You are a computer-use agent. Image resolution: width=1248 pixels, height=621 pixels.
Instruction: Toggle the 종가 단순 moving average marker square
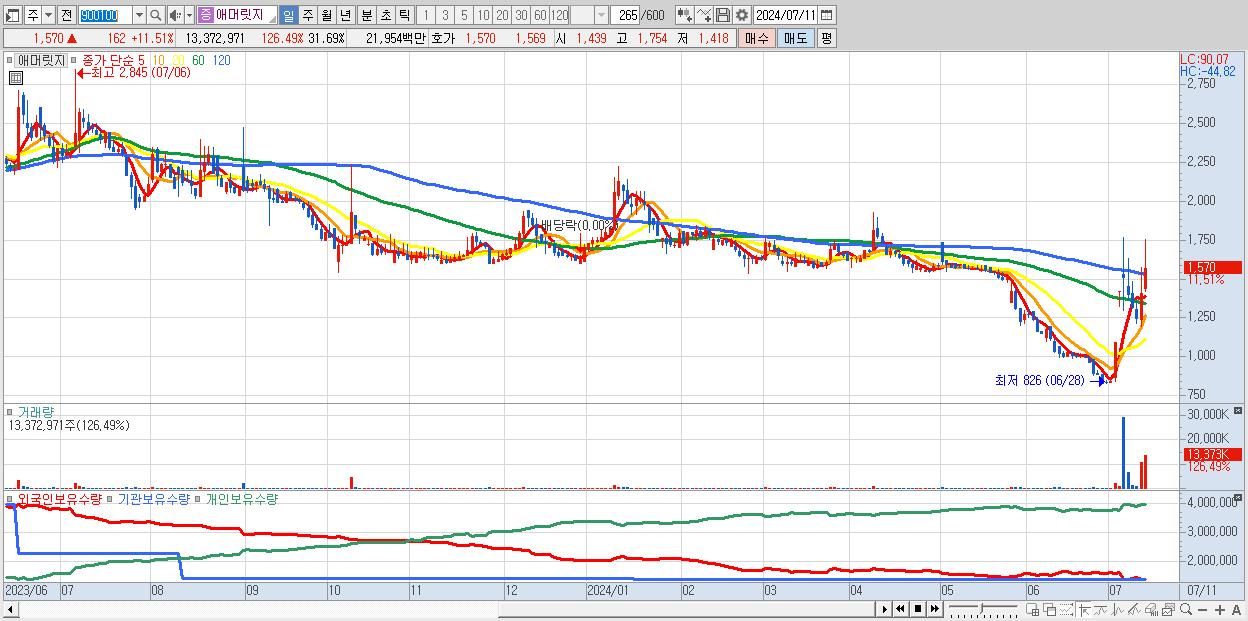click(74, 60)
